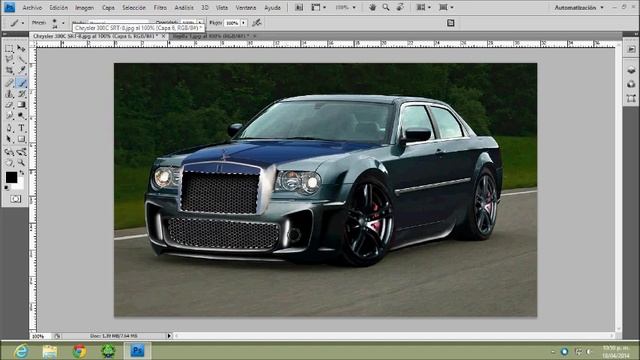Viewport: 640px width, 360px height.
Task: Select the highlighted Brush tool
Action: pos(21,83)
